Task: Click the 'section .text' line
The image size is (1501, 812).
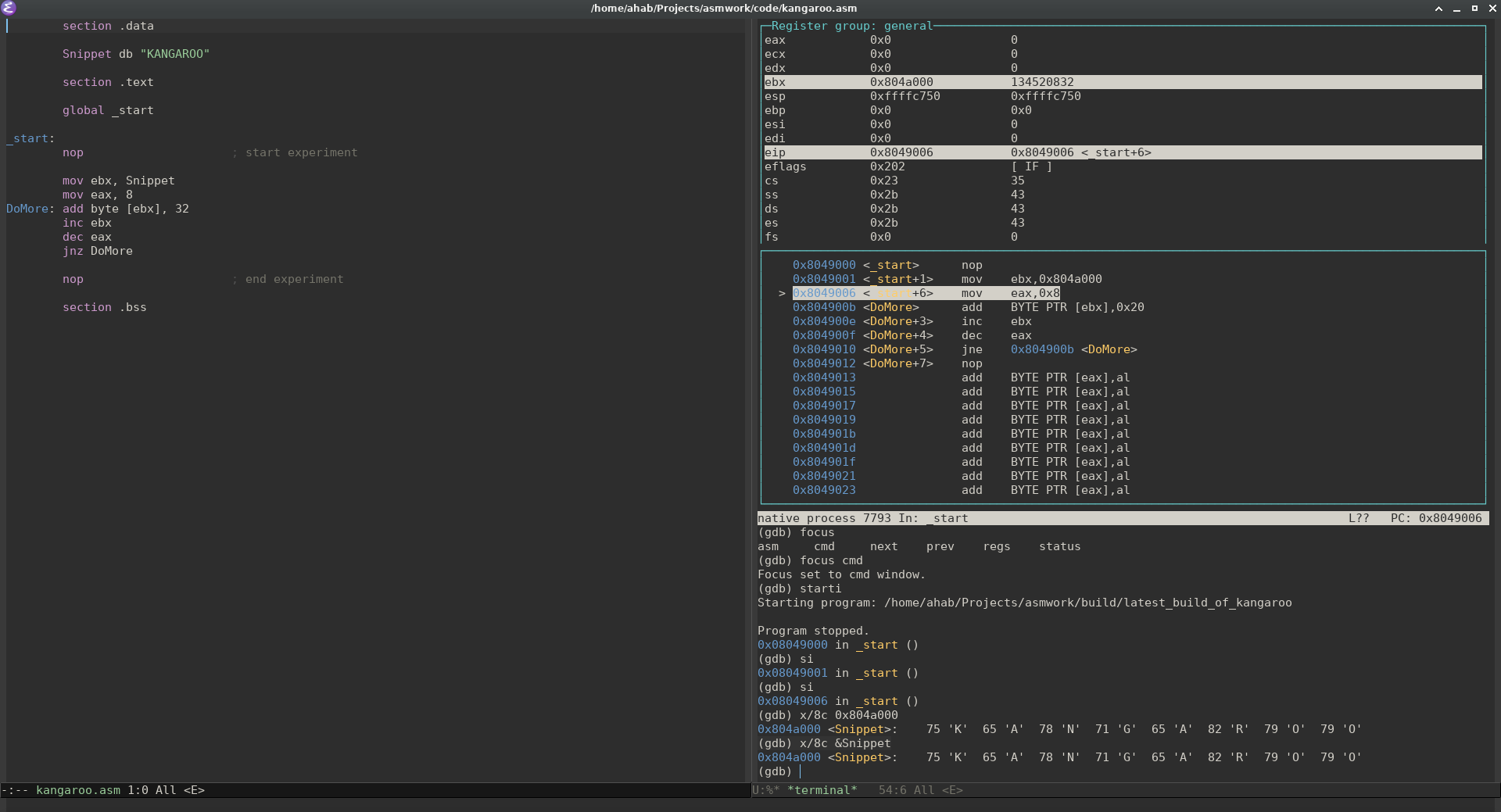Action: click(108, 82)
